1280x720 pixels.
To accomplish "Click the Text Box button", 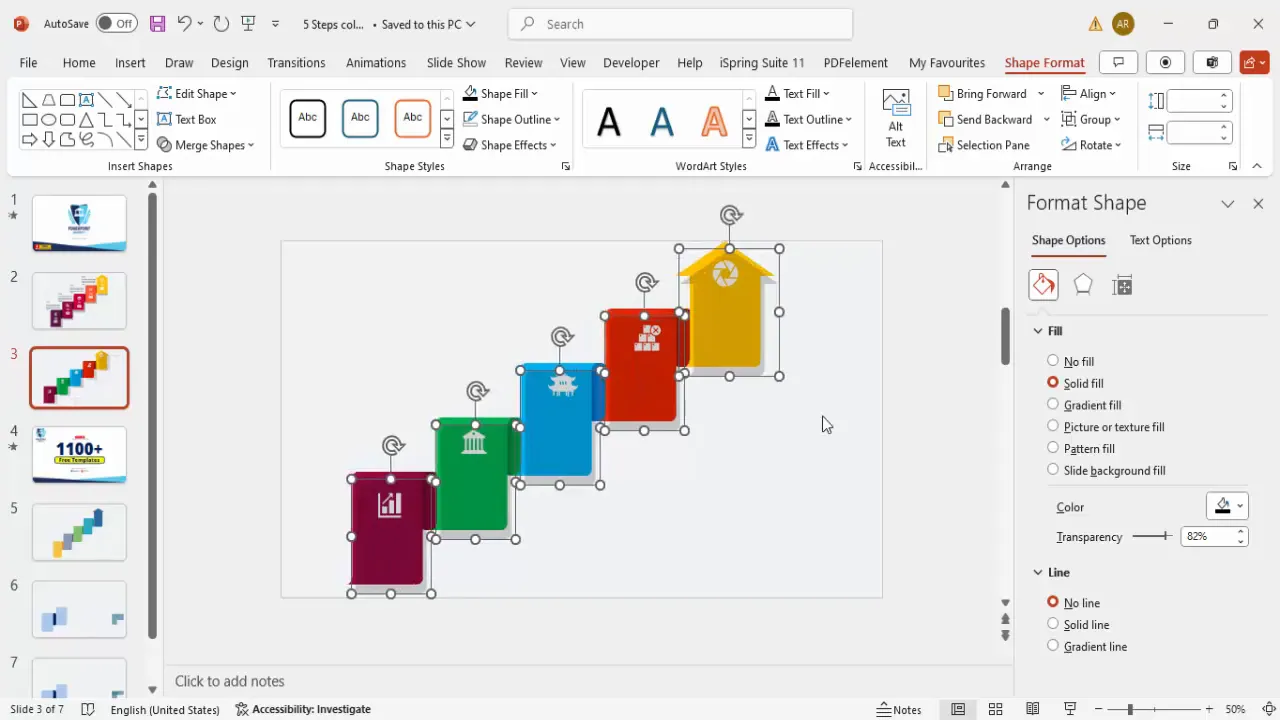I will (x=187, y=119).
